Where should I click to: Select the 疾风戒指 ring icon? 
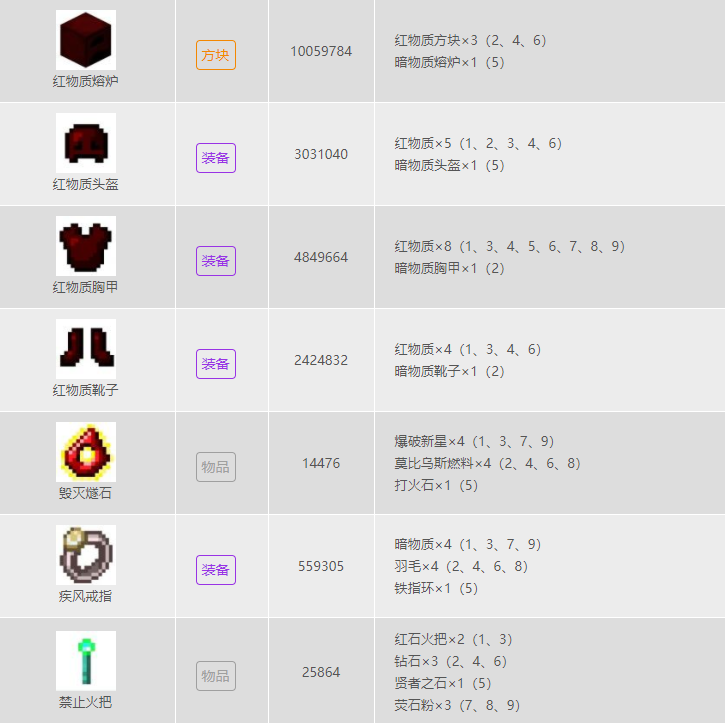86,555
